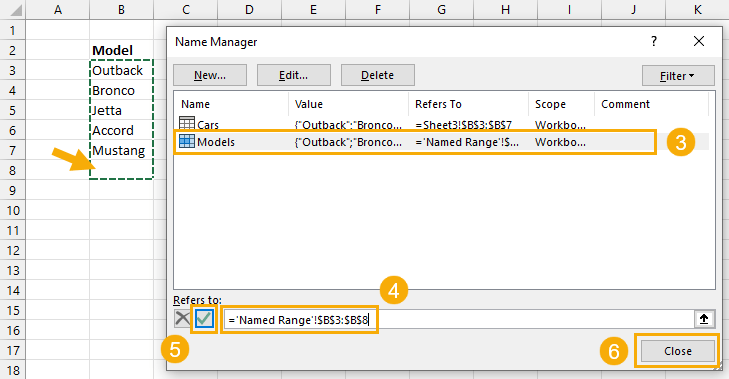Screen dimensions: 729x379
Task: Select row 8 header
Action: (13, 170)
